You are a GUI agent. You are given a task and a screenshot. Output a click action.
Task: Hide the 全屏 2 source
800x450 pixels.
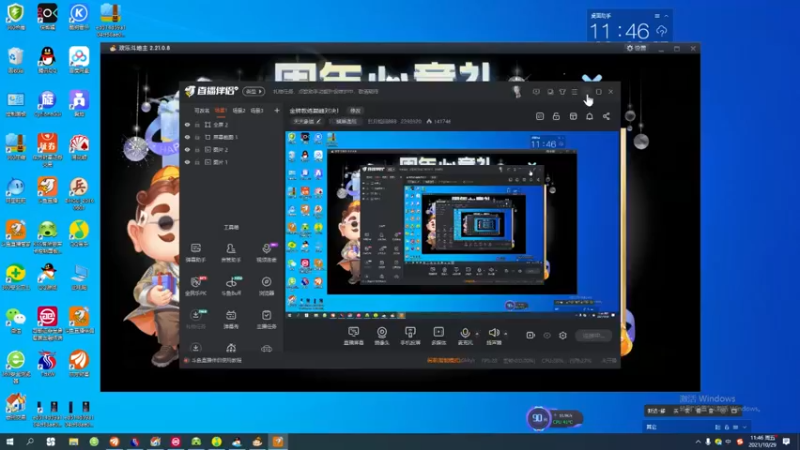pos(187,124)
